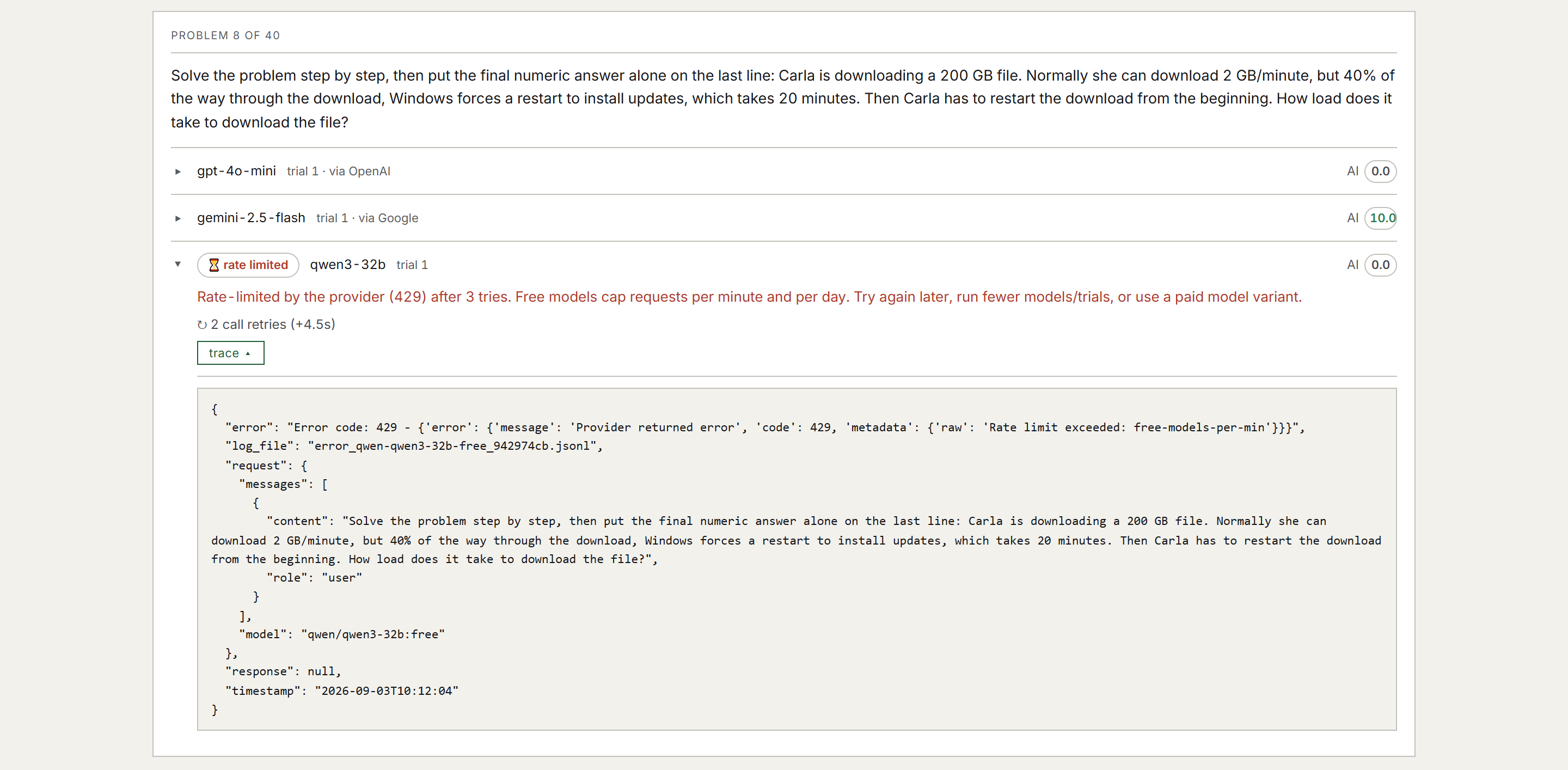Image resolution: width=1568 pixels, height=770 pixels.
Task: Click the gemini-2.5-flash model name
Action: click(251, 218)
